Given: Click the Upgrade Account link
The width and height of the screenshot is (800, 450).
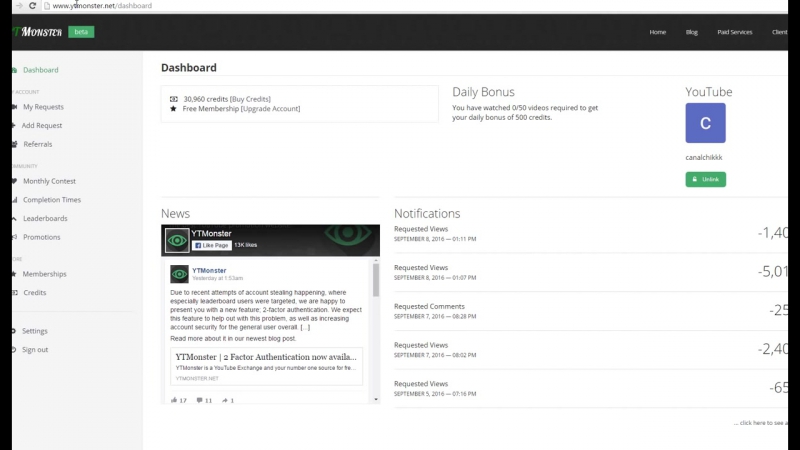Looking at the screenshot, I should point(270,109).
